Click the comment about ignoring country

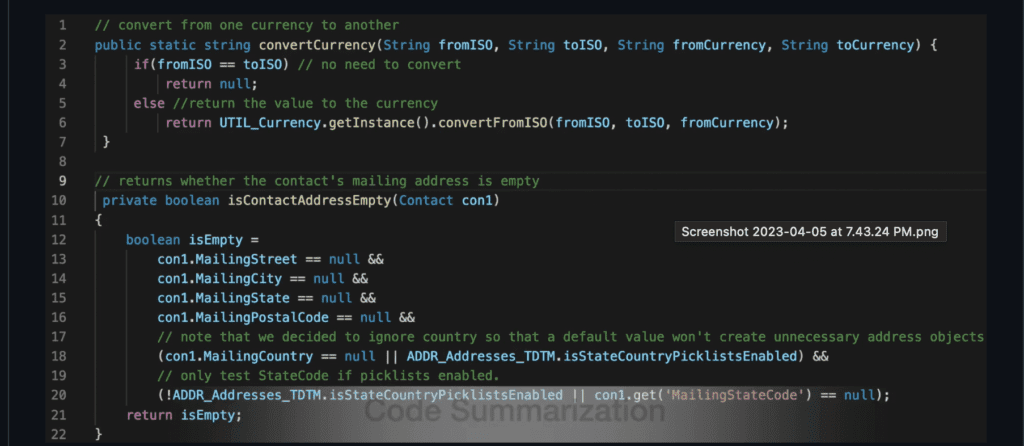point(571,337)
